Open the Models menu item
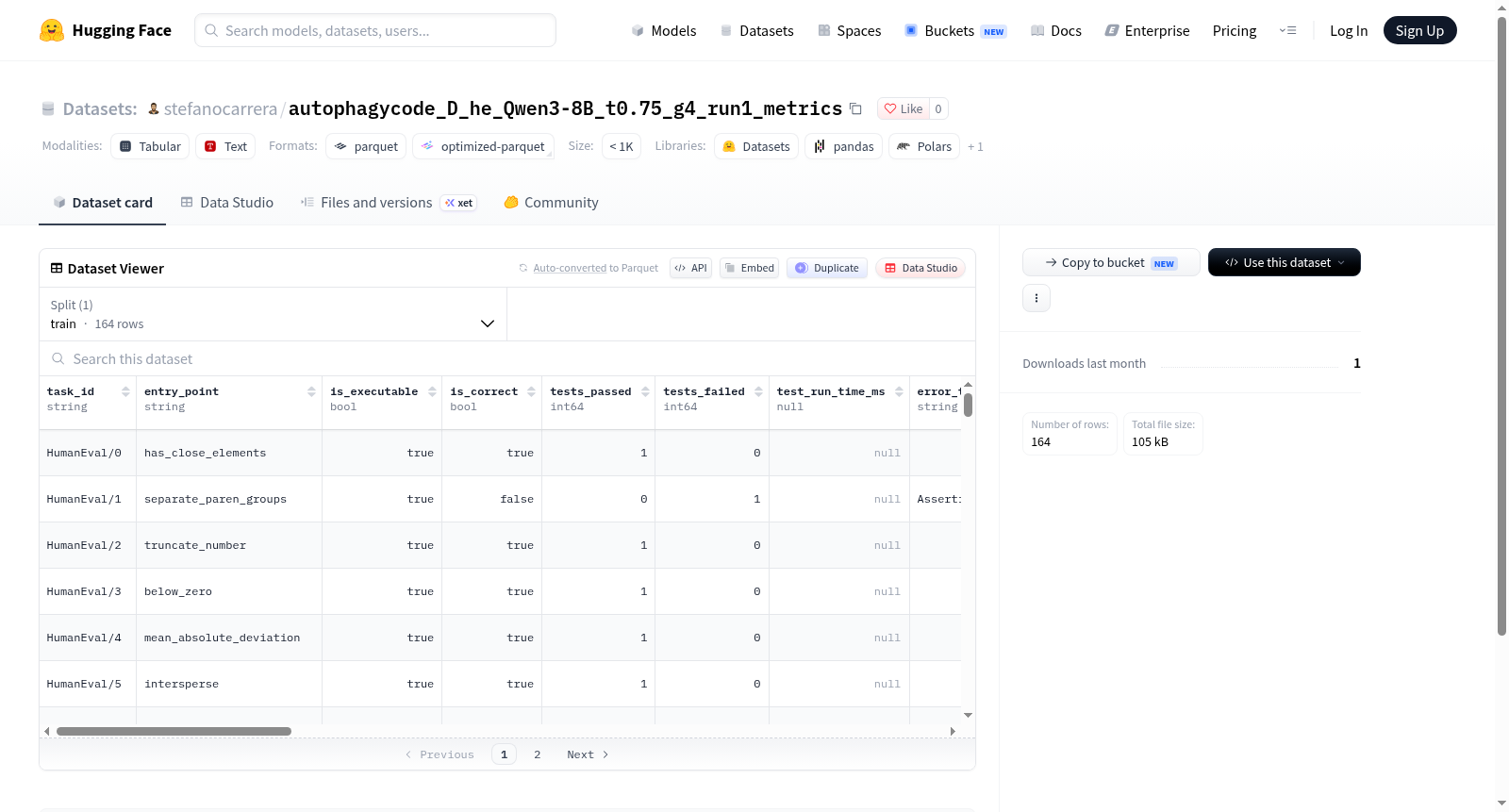The height and width of the screenshot is (812, 1509). (x=664, y=31)
